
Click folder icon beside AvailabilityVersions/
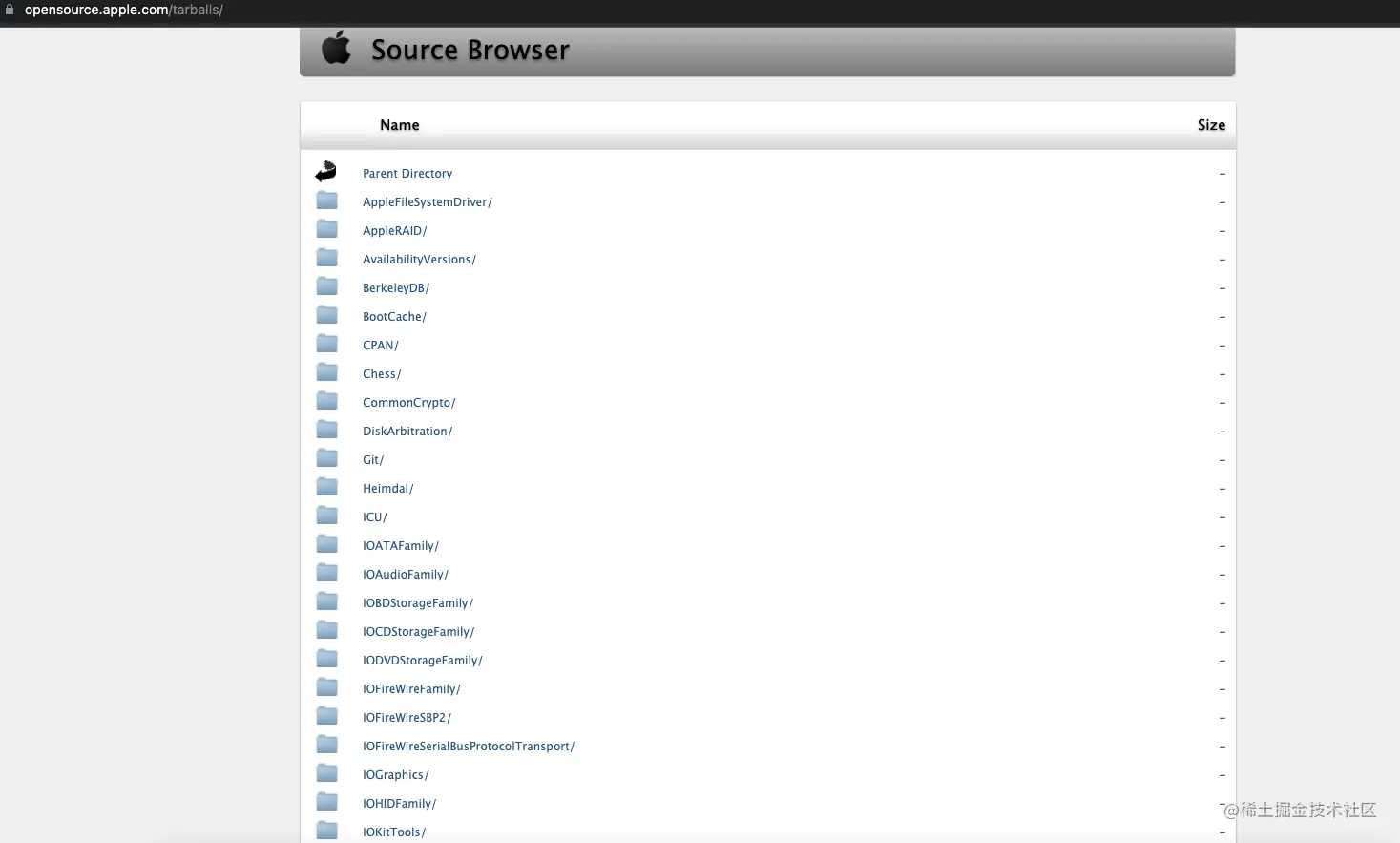tap(326, 258)
